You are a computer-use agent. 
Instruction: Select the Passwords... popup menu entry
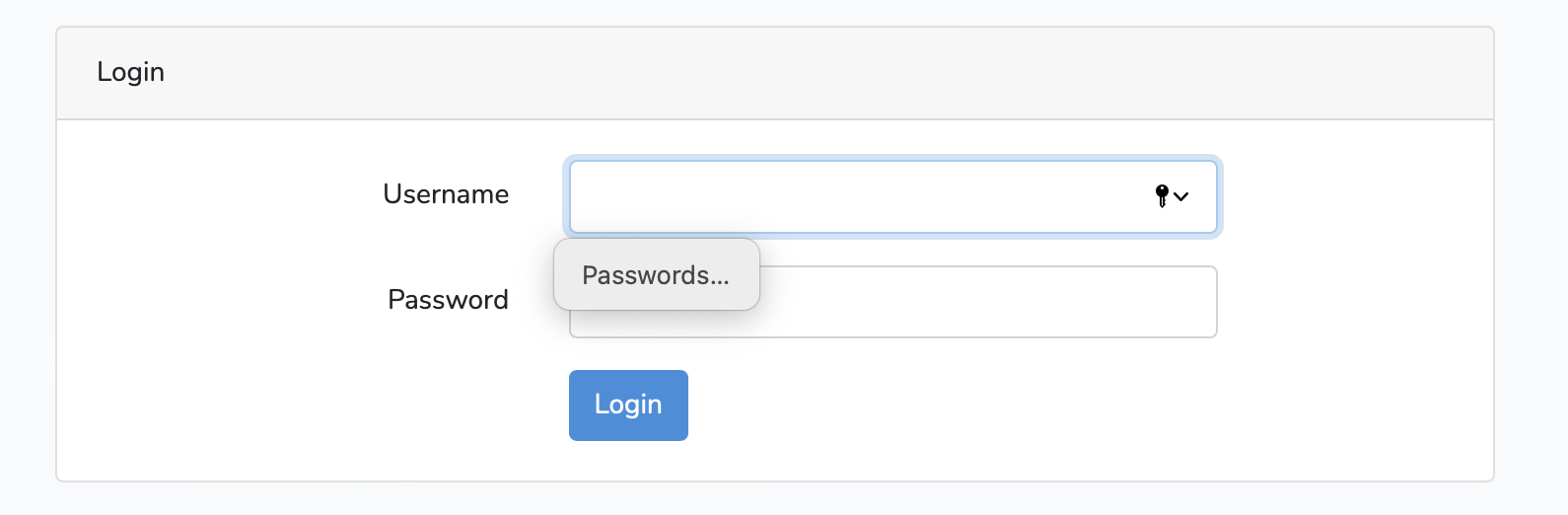656,275
